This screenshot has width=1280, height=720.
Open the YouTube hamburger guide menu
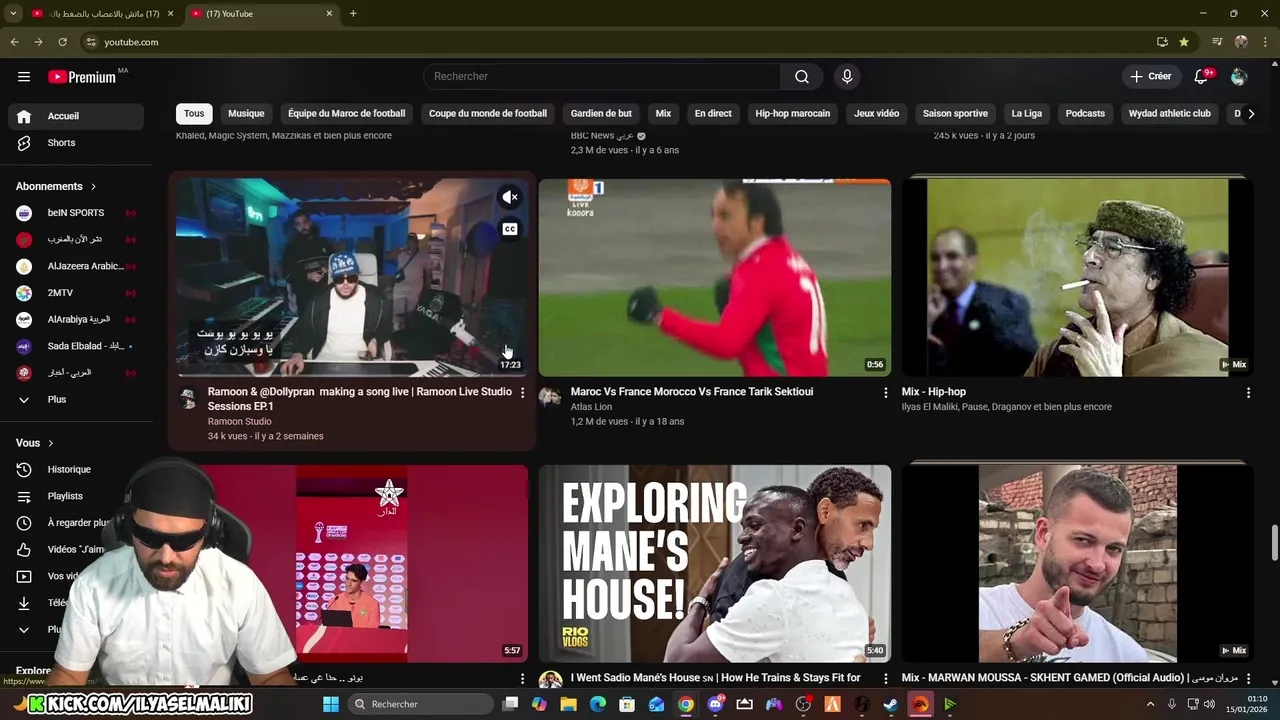[24, 77]
